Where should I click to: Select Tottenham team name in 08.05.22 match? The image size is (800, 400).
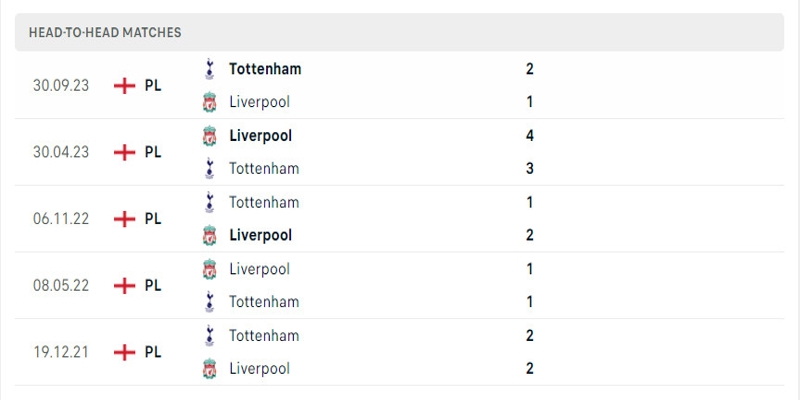pyautogui.click(x=264, y=301)
